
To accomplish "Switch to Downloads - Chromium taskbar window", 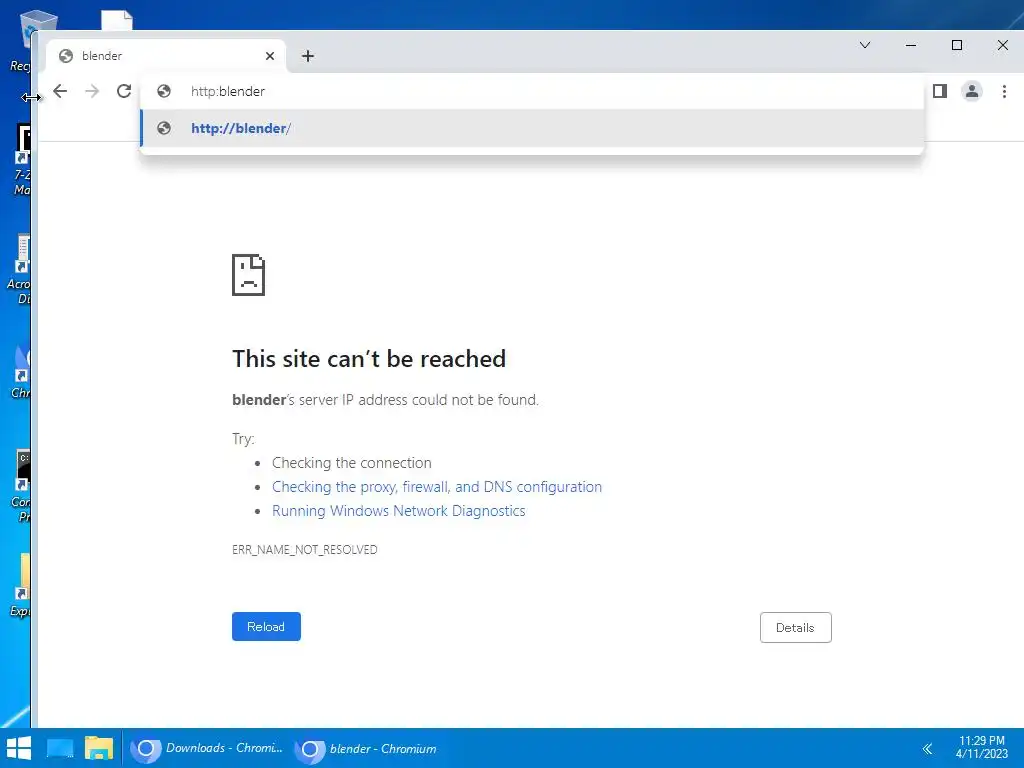I will (208, 748).
